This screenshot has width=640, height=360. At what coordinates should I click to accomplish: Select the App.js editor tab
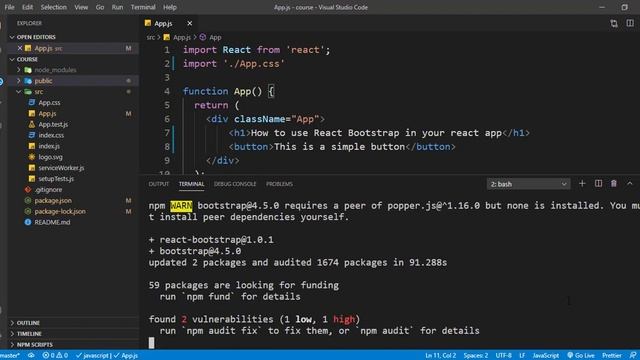[163, 23]
